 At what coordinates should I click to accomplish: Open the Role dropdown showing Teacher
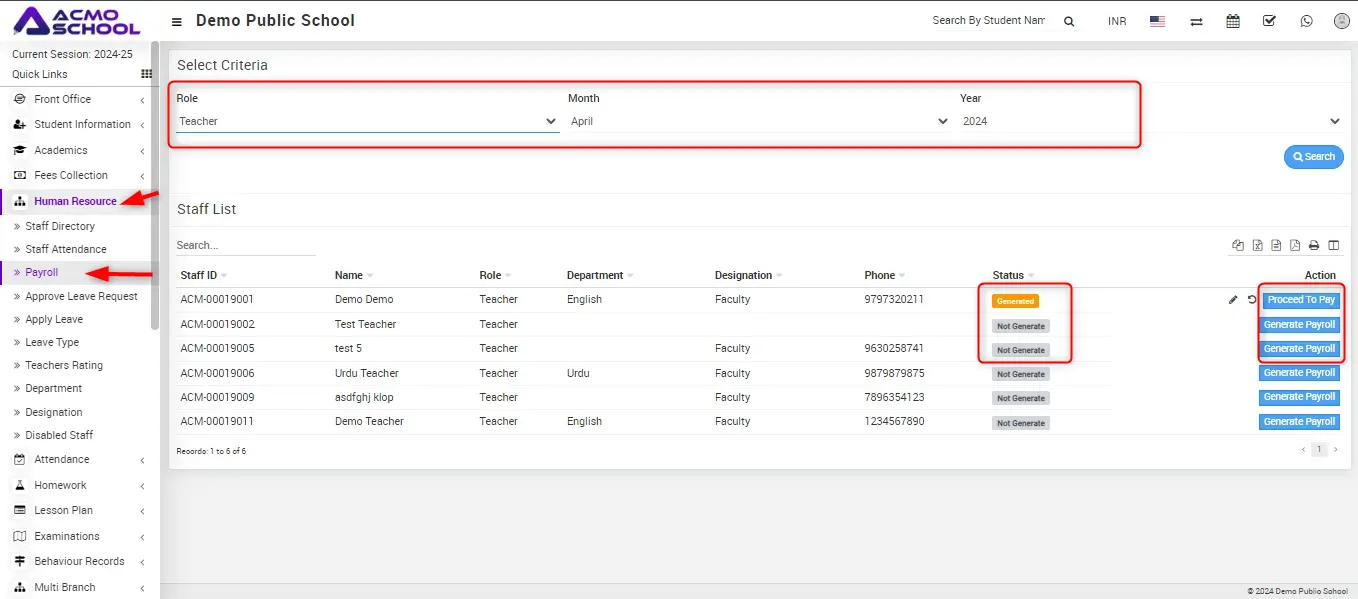(x=367, y=121)
